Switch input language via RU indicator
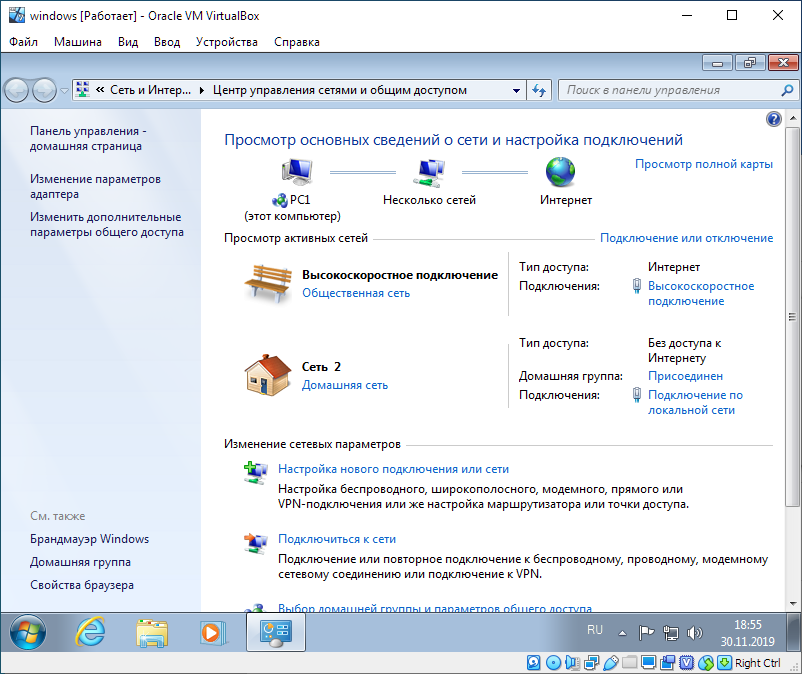The image size is (802, 674). click(595, 631)
